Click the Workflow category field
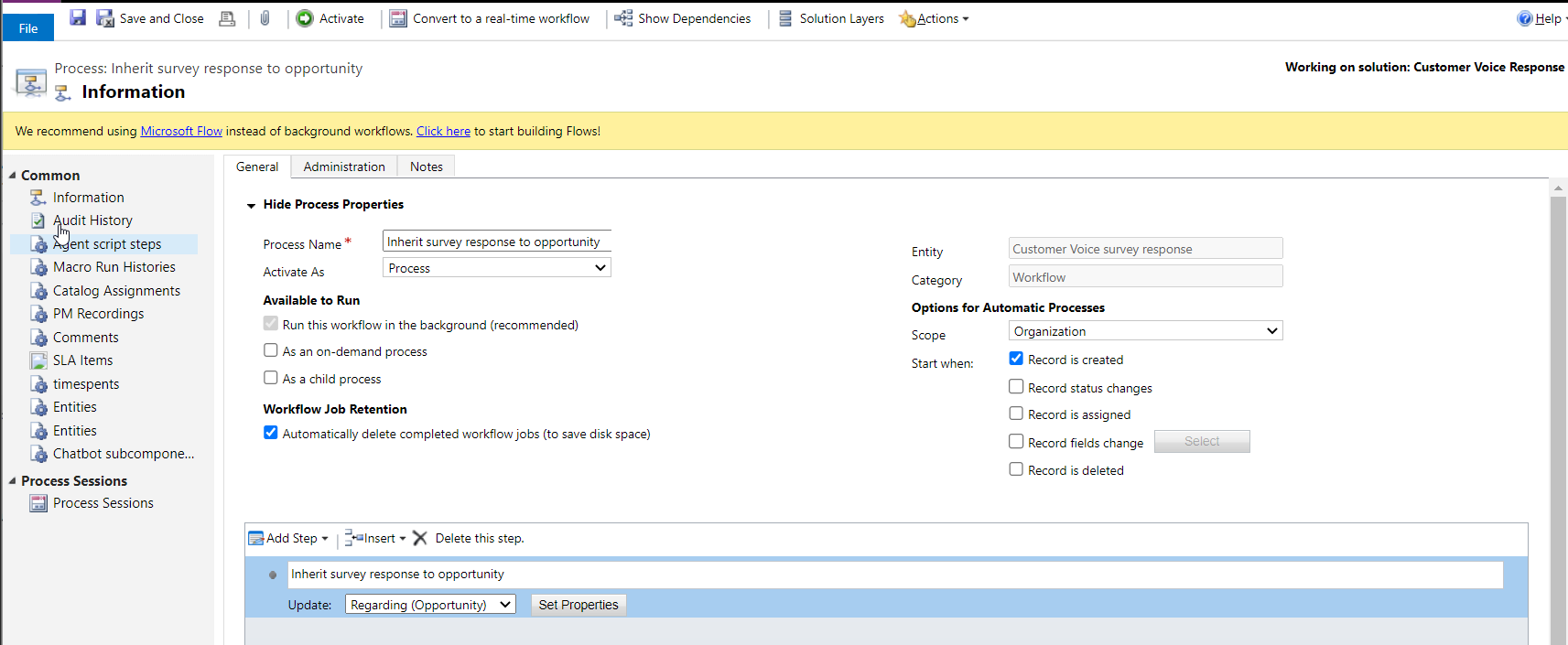The width and height of the screenshot is (1568, 645). pos(1145,277)
